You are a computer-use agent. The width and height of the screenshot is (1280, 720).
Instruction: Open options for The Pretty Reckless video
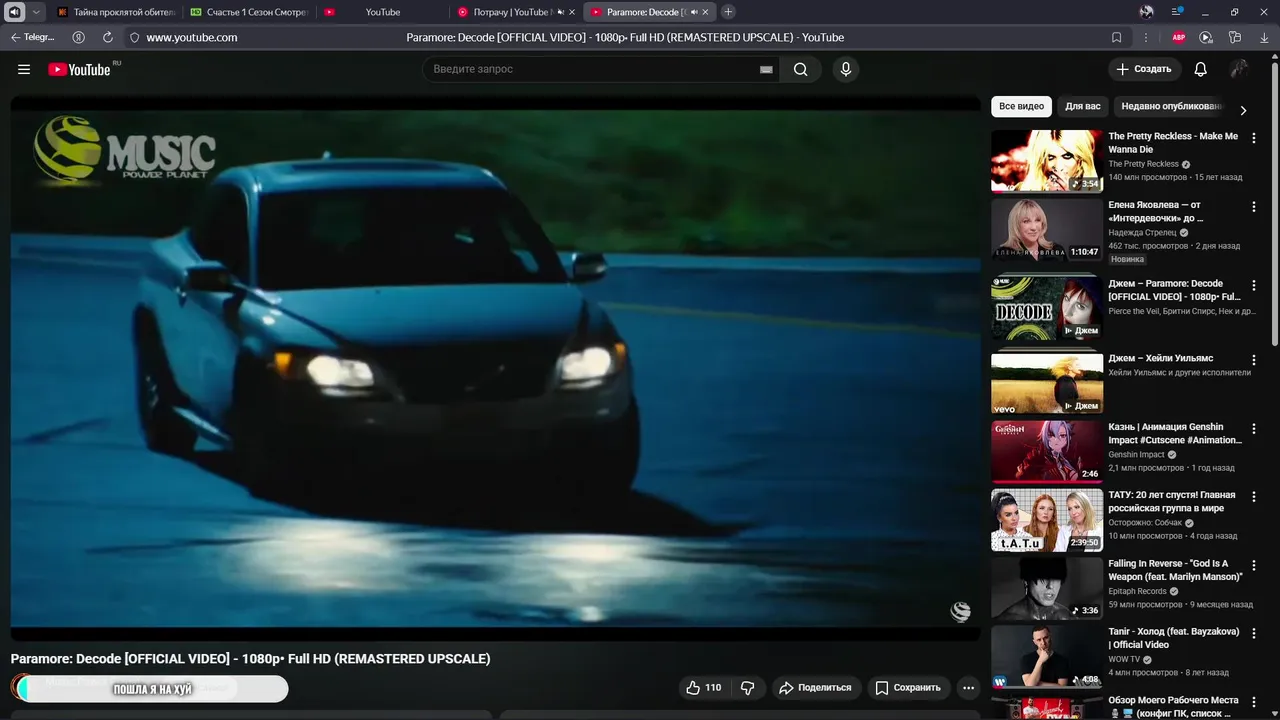(x=1254, y=138)
